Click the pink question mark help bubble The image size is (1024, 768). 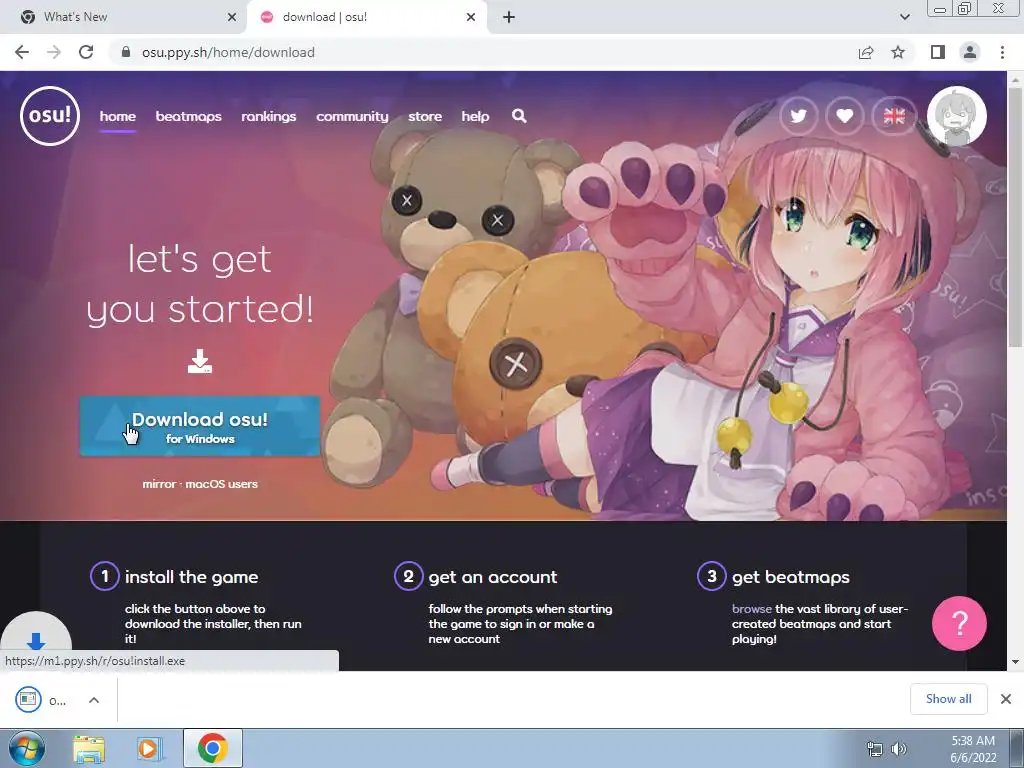pyautogui.click(x=959, y=623)
